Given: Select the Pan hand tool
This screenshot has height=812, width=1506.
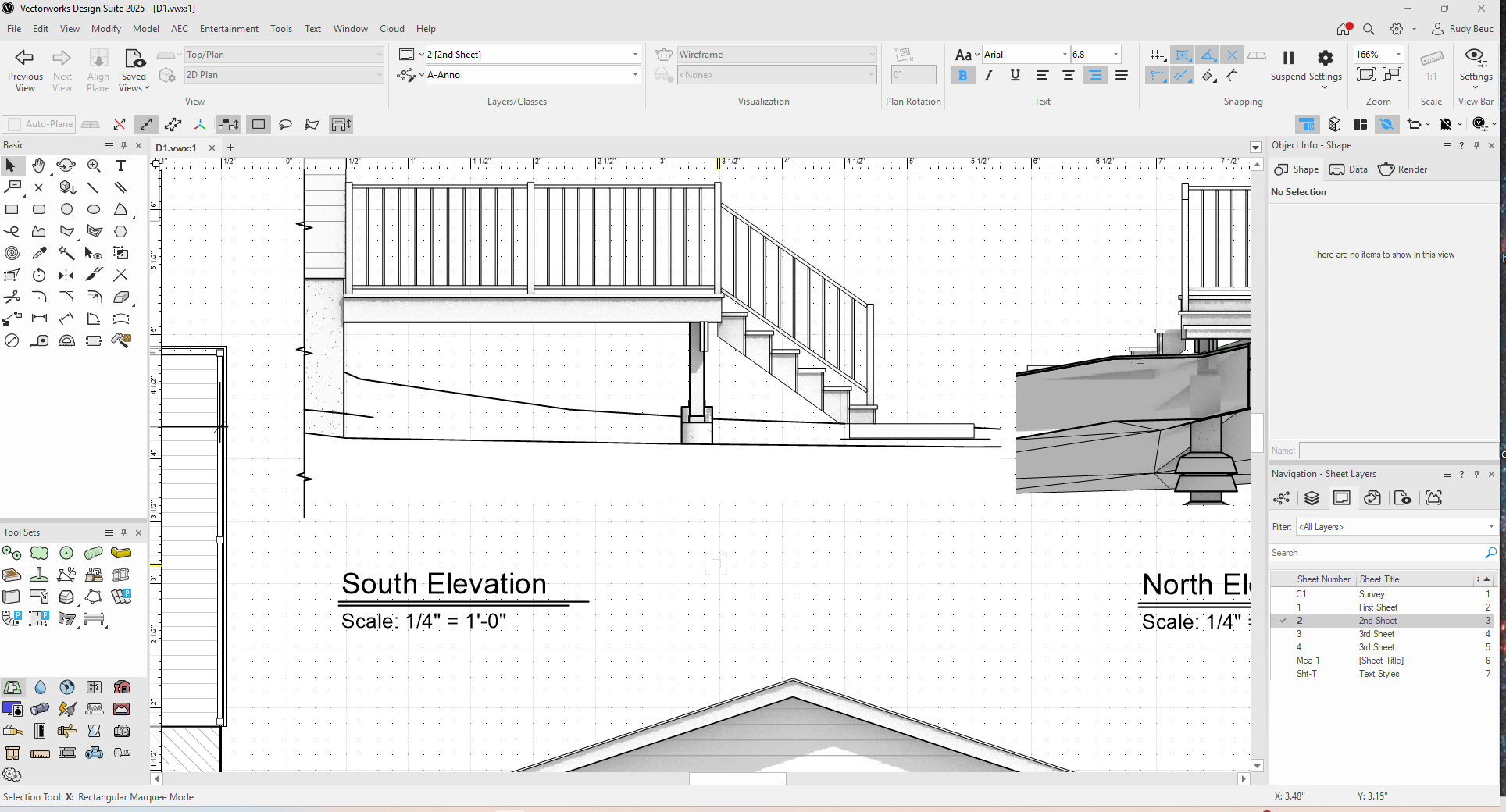Looking at the screenshot, I should pyautogui.click(x=38, y=166).
